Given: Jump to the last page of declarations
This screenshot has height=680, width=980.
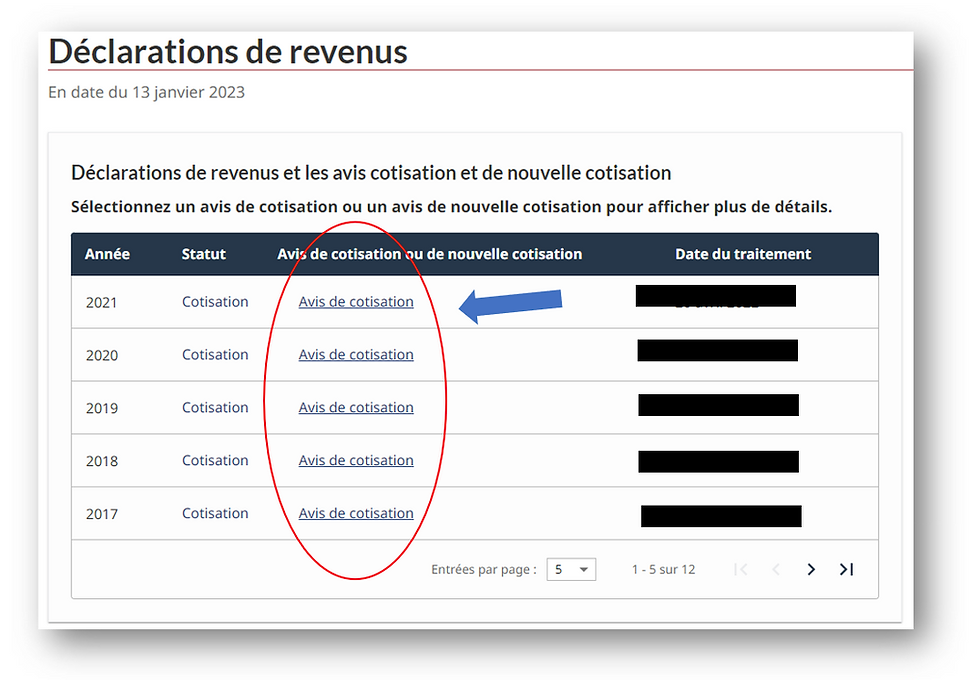Looking at the screenshot, I should click(x=846, y=569).
